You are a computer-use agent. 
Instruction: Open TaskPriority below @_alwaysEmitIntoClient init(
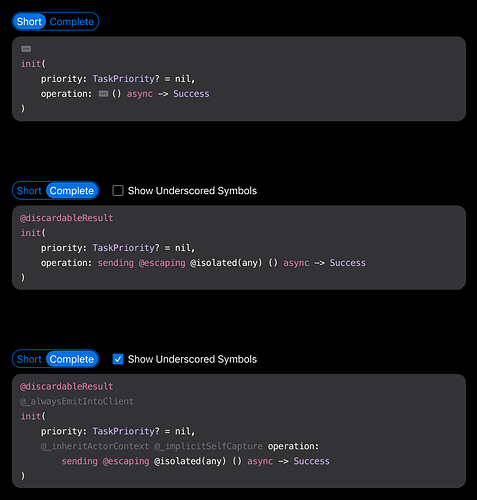tap(123, 431)
